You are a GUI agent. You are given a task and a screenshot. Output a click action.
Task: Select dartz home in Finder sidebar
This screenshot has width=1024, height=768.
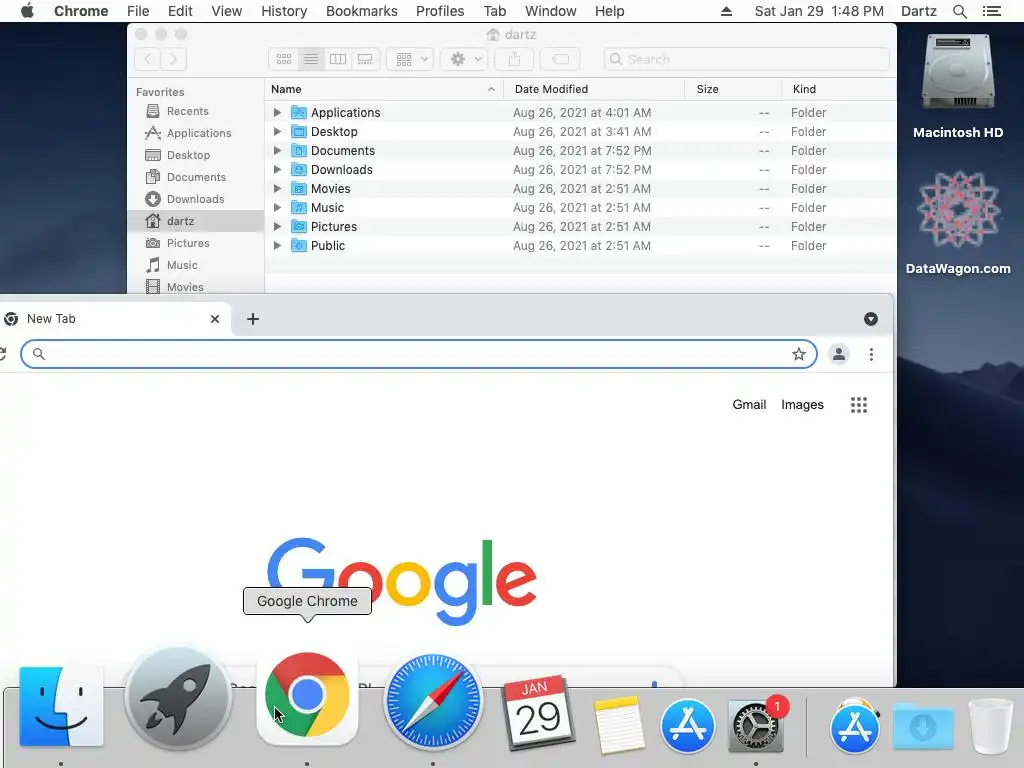[195, 221]
